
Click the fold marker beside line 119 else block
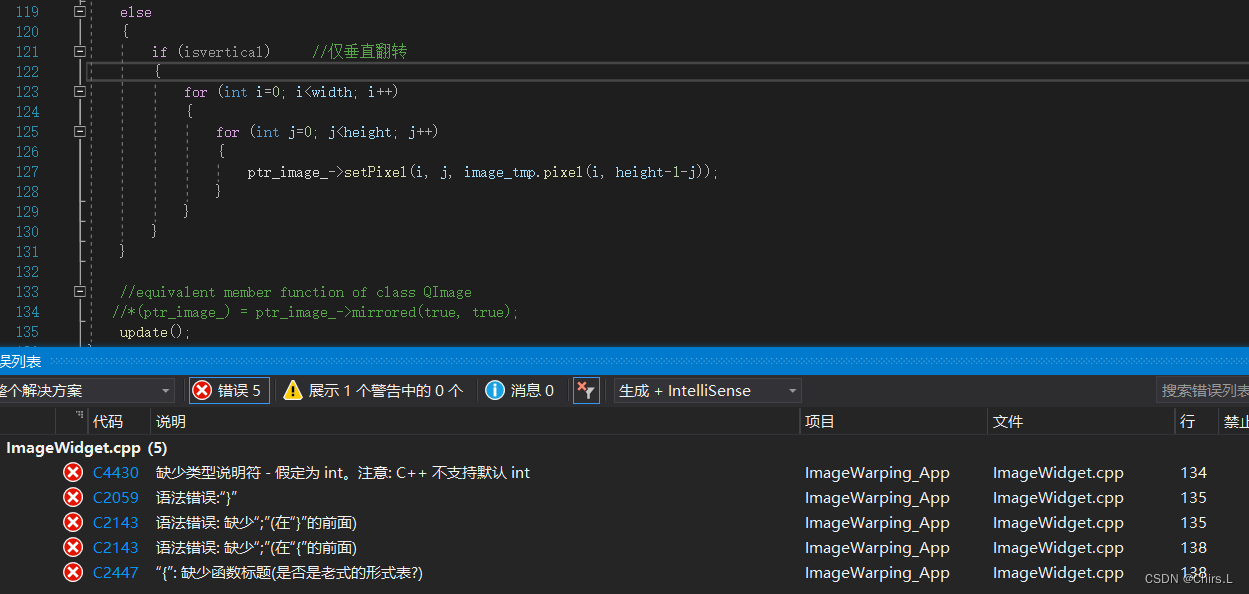[x=79, y=11]
